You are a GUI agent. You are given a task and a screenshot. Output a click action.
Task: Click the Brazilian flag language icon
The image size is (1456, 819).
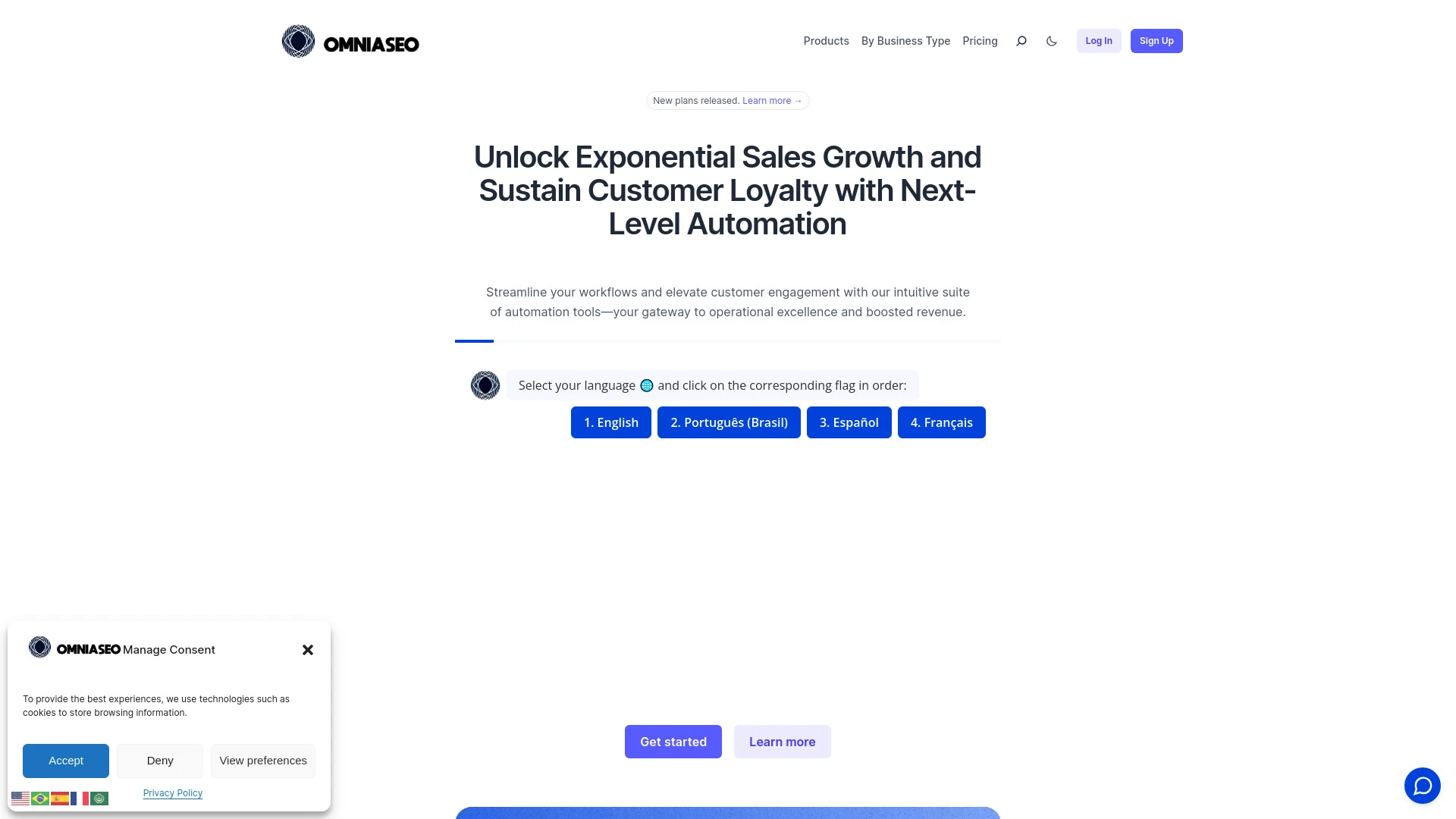point(40,797)
